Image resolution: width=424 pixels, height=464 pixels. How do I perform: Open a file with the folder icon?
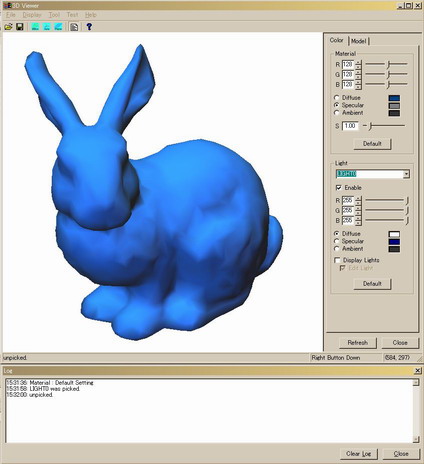click(8, 27)
